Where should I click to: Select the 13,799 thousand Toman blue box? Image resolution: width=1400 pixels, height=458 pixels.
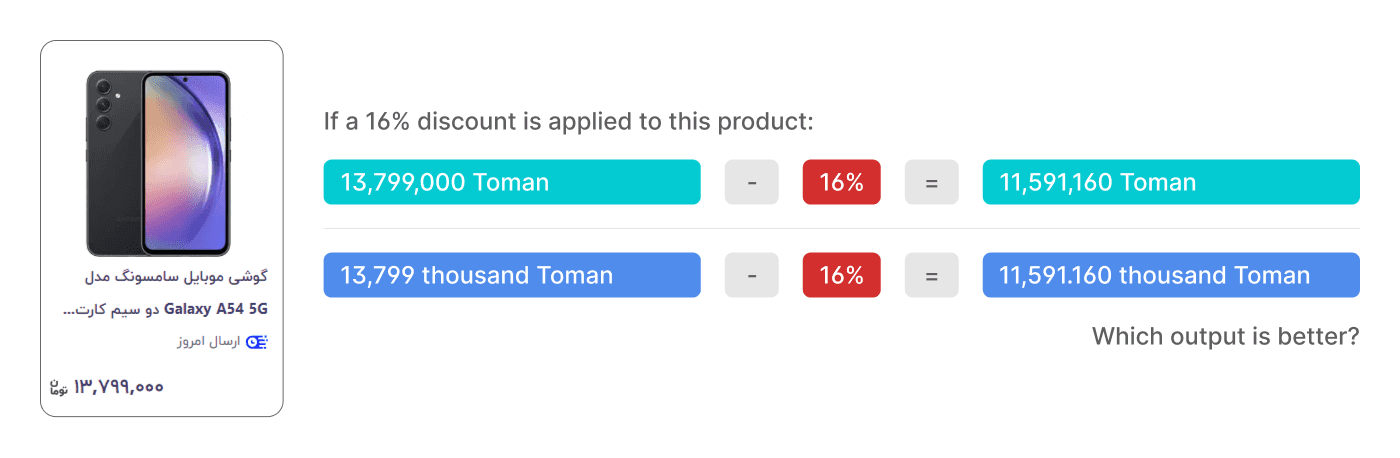coord(512,275)
